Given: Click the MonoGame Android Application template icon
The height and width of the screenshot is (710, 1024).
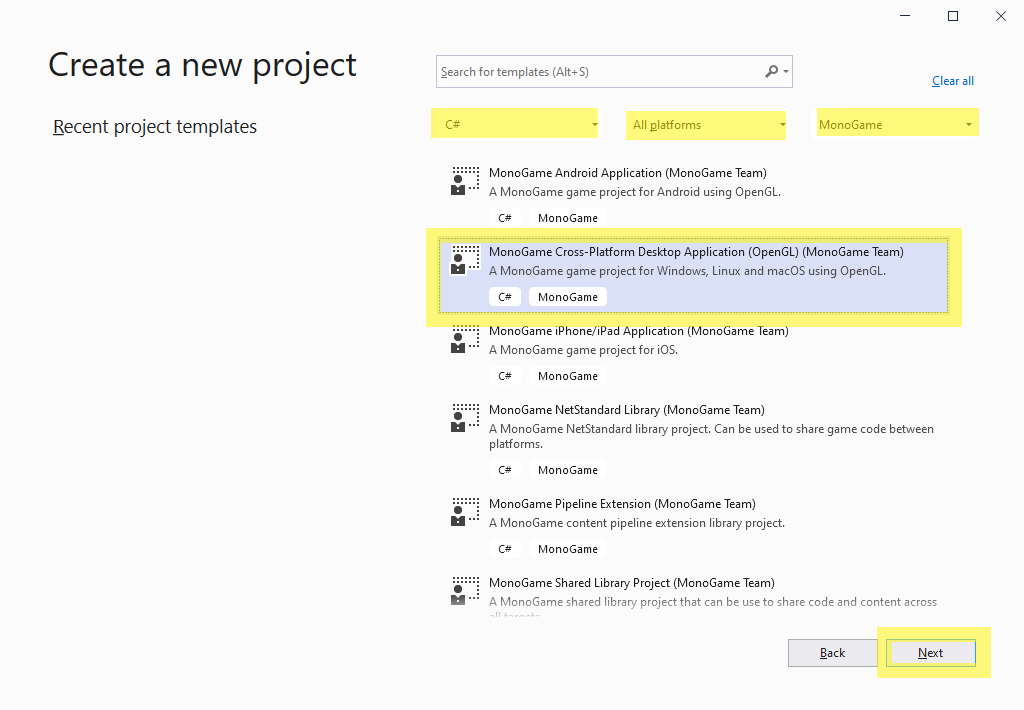Looking at the screenshot, I should click(464, 181).
